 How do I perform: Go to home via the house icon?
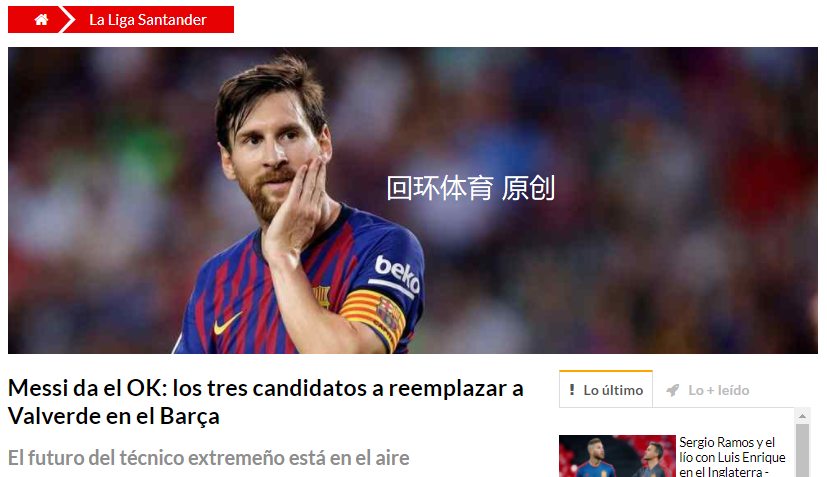(41, 20)
